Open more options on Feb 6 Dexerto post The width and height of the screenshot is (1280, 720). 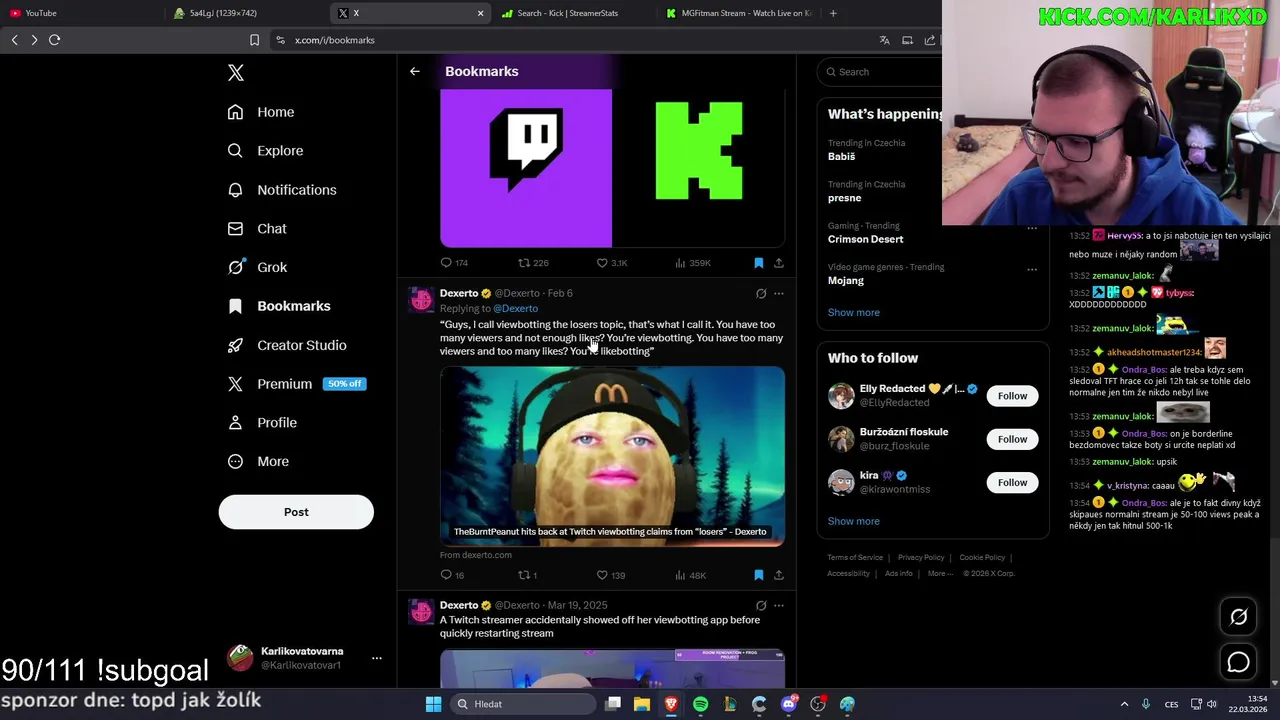tap(779, 294)
